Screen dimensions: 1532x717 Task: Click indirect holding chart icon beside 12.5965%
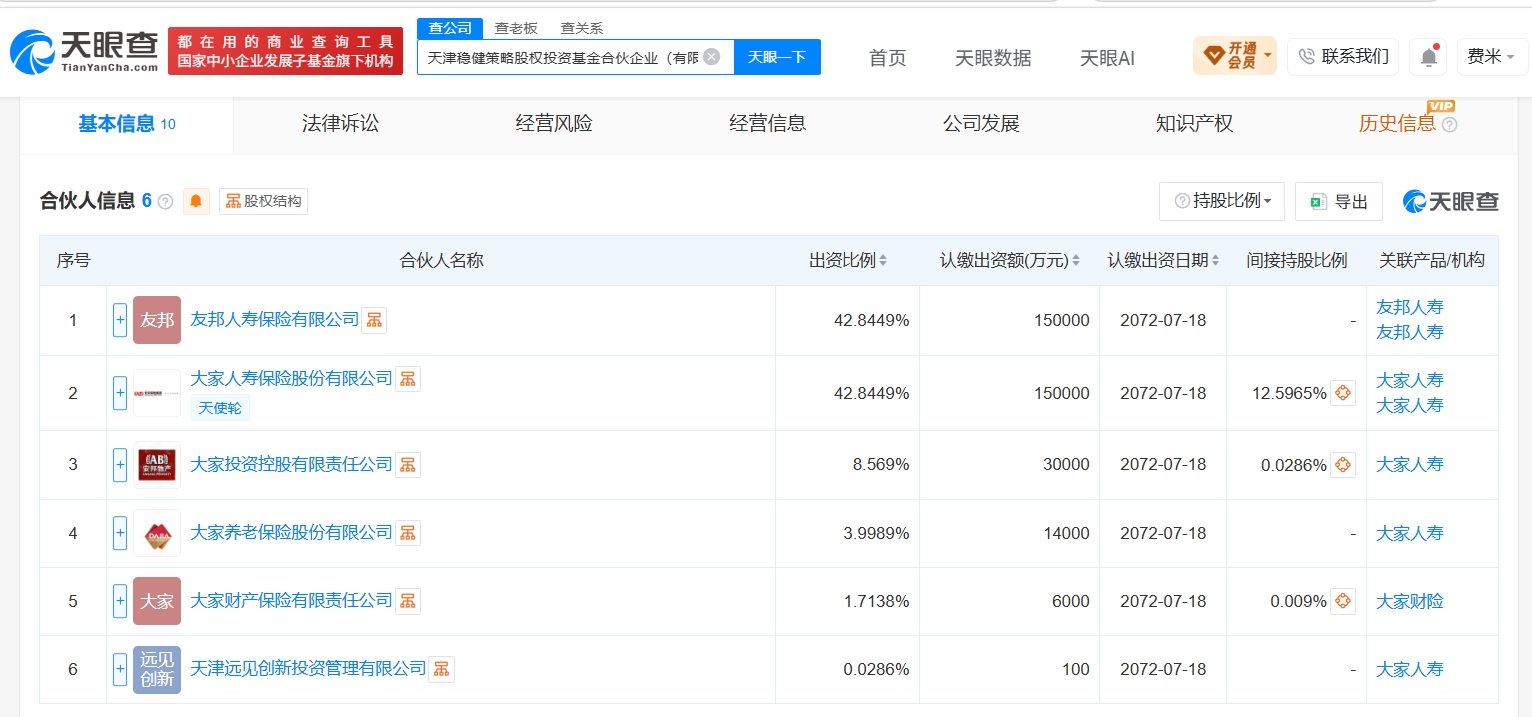point(1343,393)
